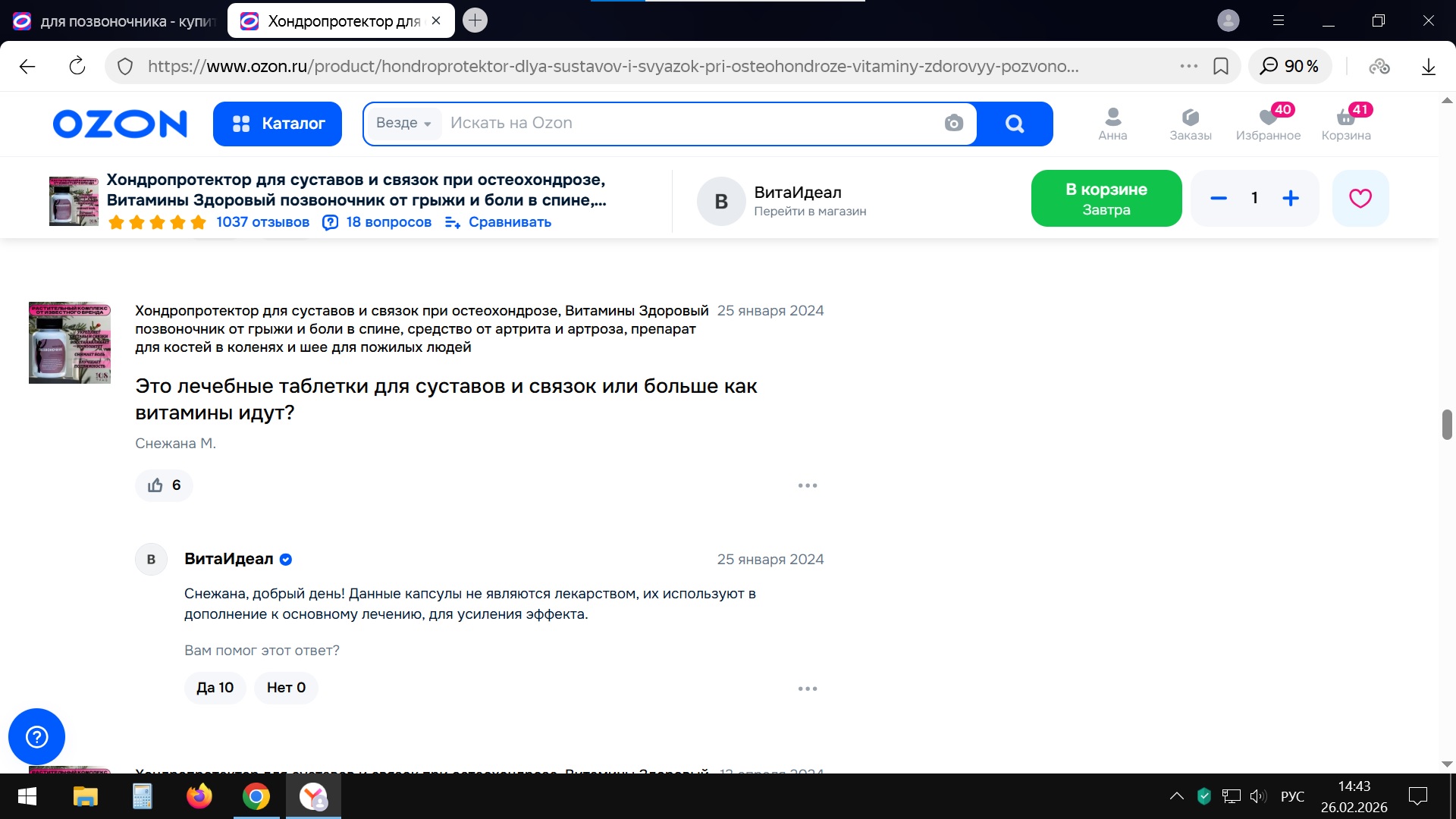Image resolution: width=1456 pixels, height=819 pixels.
Task: Vote Нет on the seller's answer
Action: pyautogui.click(x=286, y=688)
